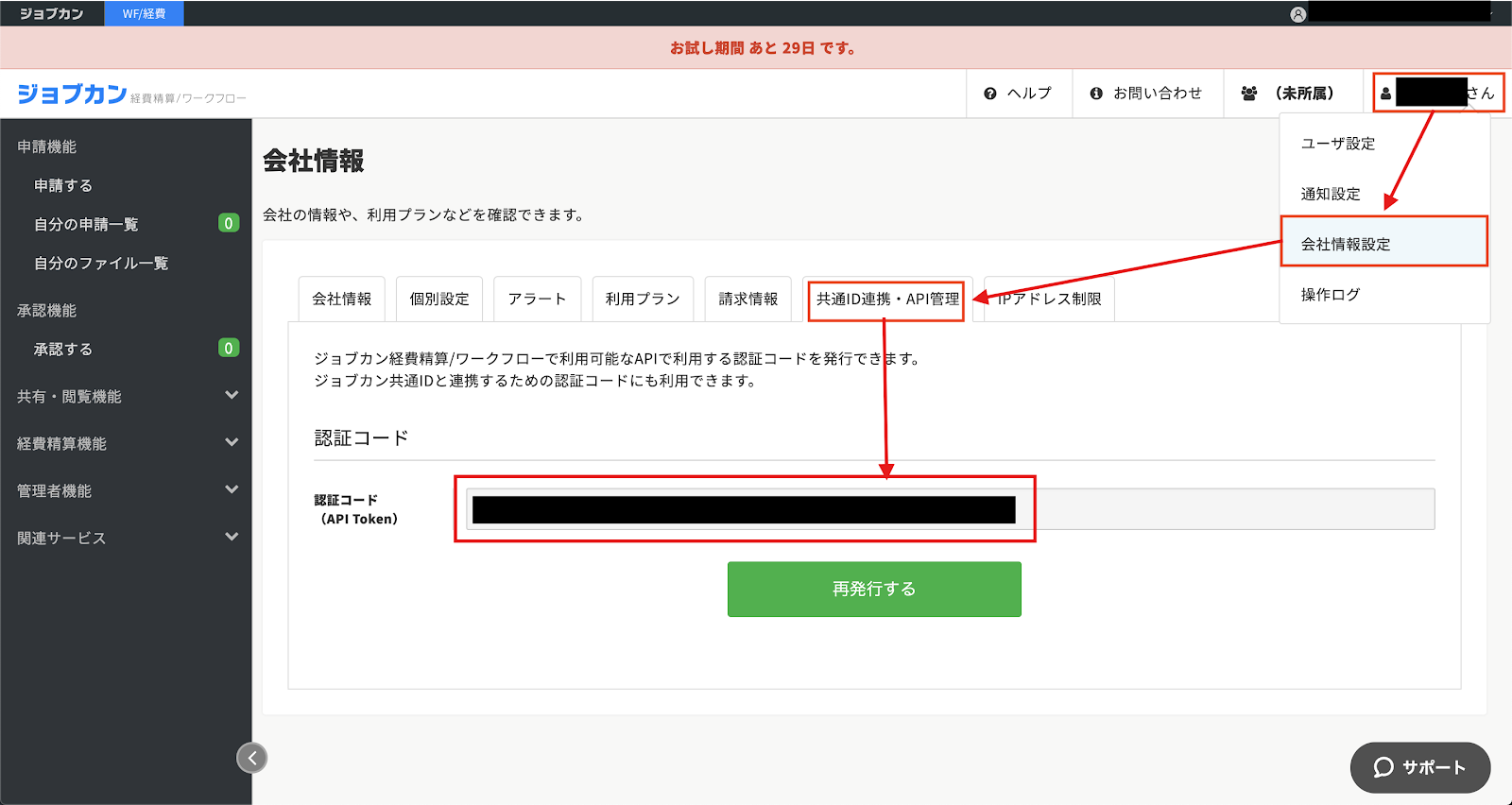Choose 通知設定 from the user menu
The width and height of the screenshot is (1512, 805).
tap(1384, 194)
